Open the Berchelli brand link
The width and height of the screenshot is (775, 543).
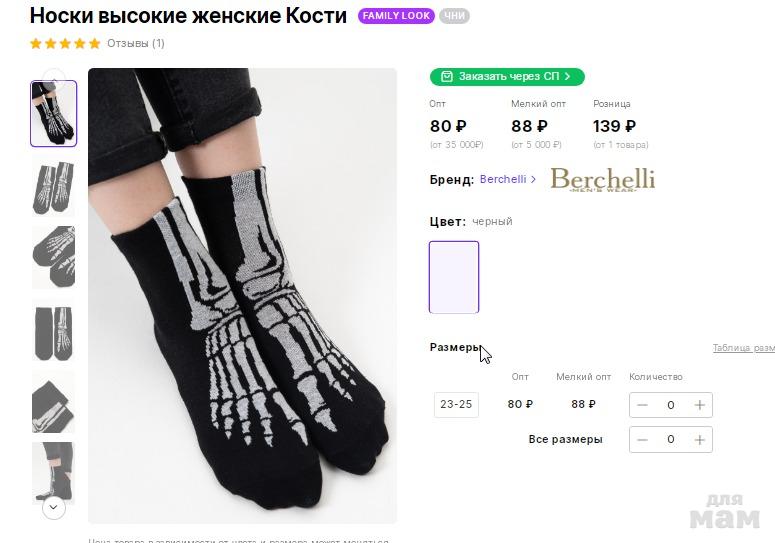click(x=503, y=180)
